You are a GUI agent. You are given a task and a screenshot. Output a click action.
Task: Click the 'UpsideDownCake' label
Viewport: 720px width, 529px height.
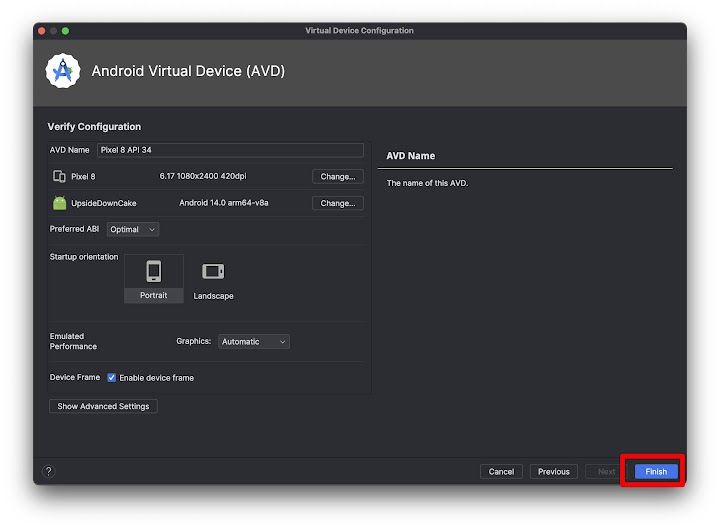[x=104, y=203]
